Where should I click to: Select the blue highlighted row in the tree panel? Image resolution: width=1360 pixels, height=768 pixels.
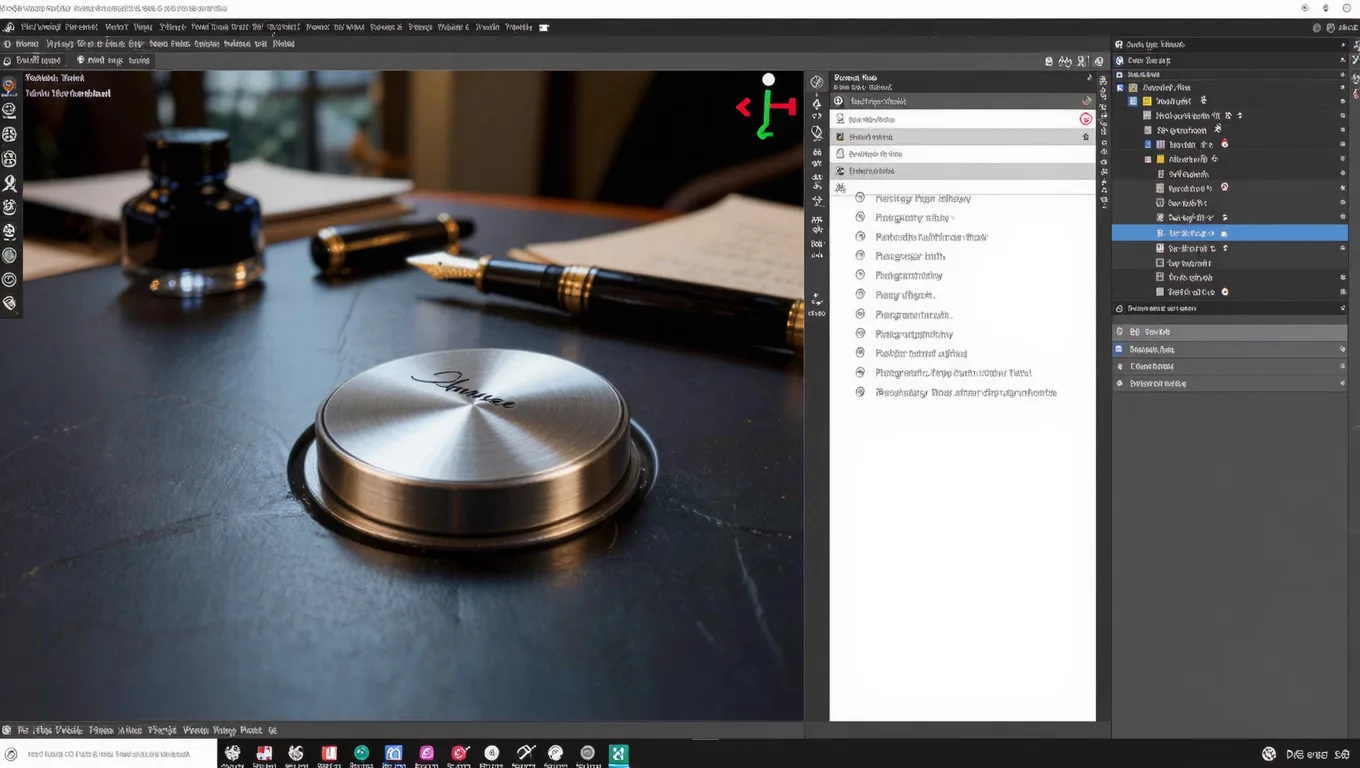[x=1229, y=232]
